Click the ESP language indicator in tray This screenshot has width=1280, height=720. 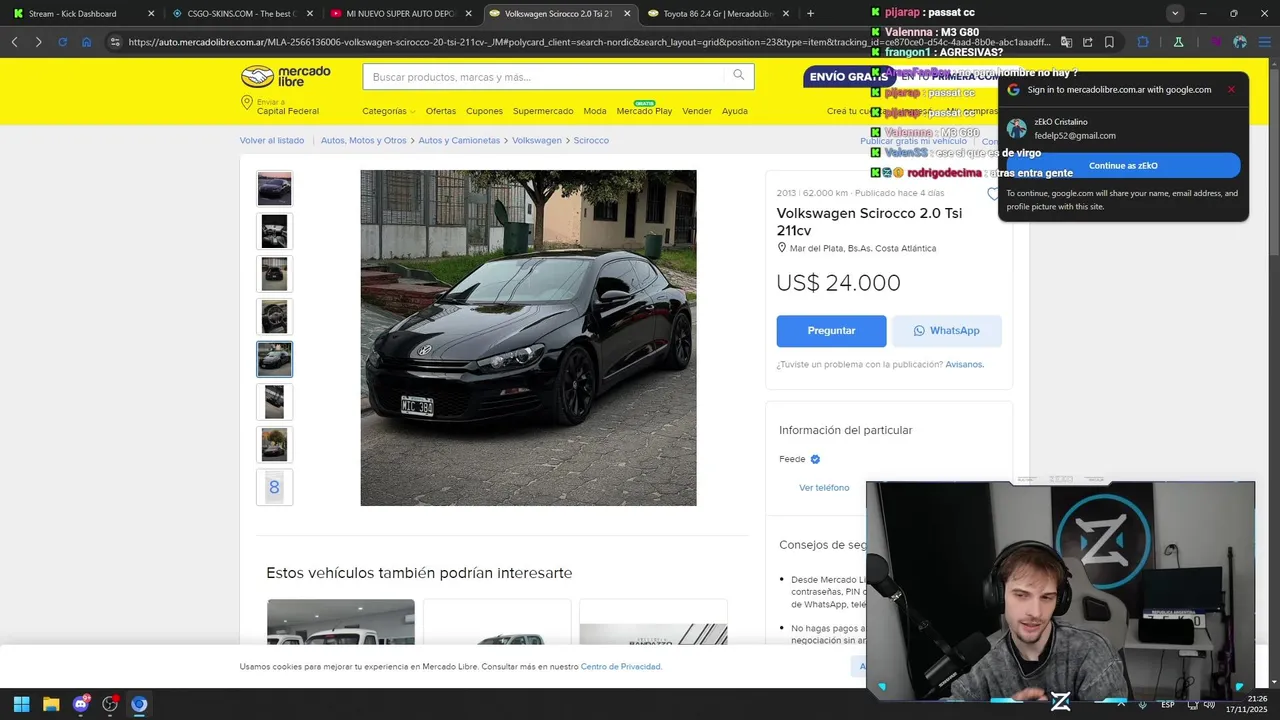[x=1167, y=704]
